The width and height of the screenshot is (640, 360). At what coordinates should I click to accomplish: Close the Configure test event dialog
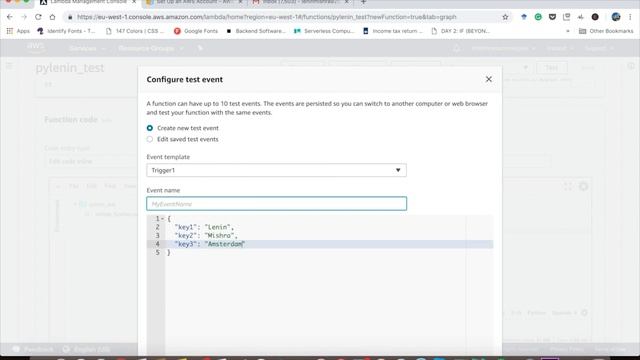pos(489,79)
